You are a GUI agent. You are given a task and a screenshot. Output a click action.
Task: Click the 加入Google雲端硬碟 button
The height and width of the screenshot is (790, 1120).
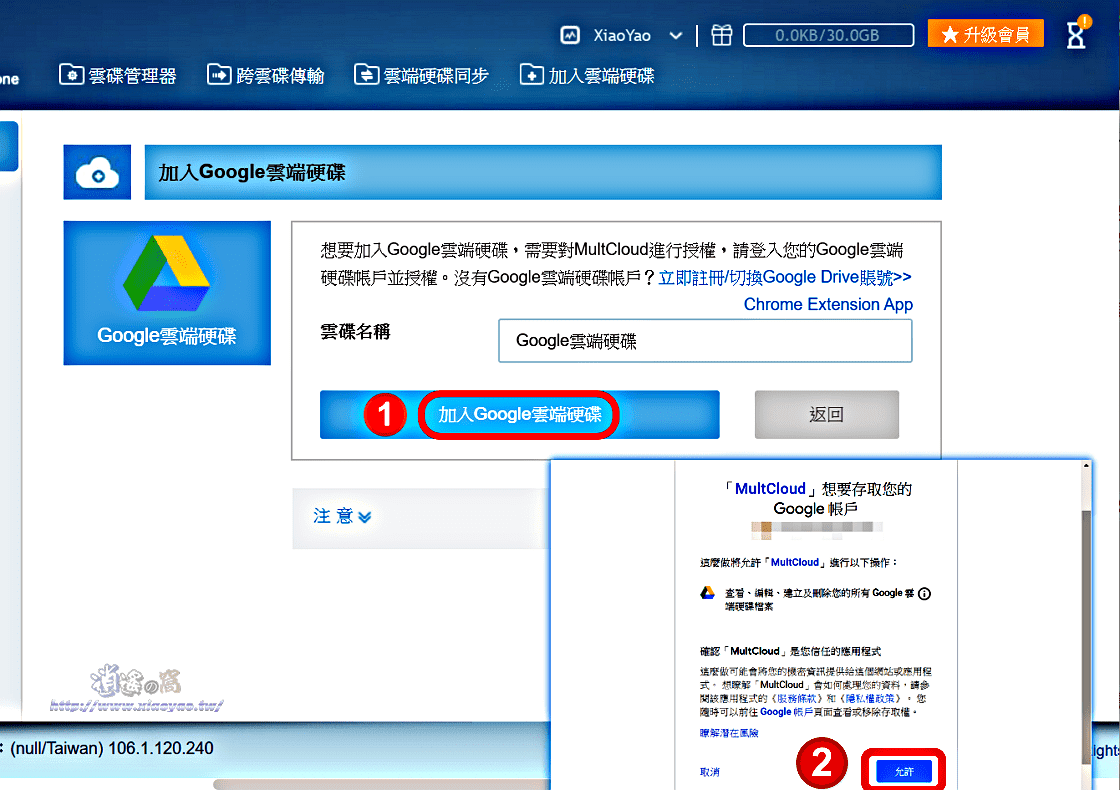click(519, 414)
